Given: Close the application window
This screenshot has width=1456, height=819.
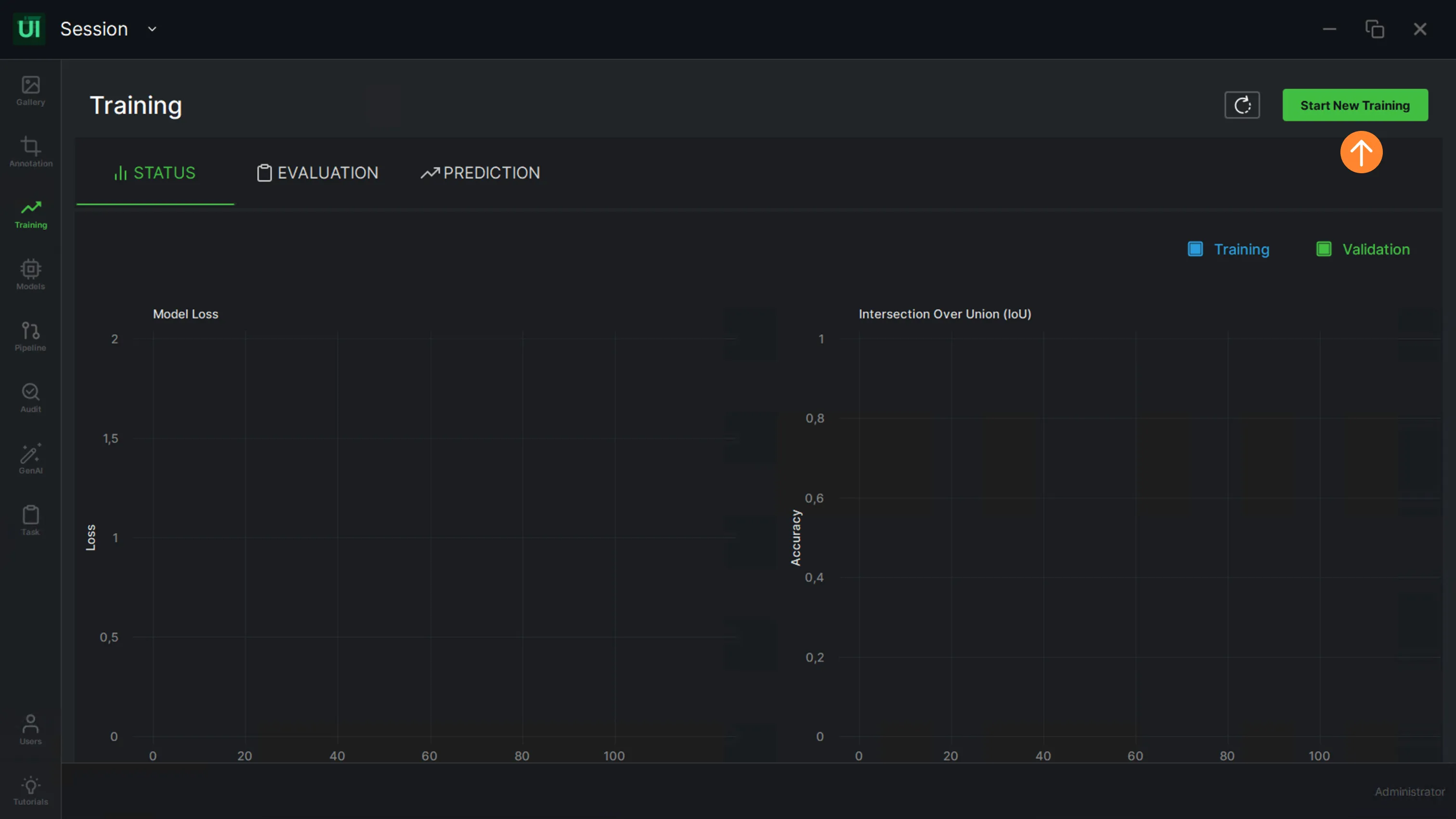Looking at the screenshot, I should (x=1420, y=29).
